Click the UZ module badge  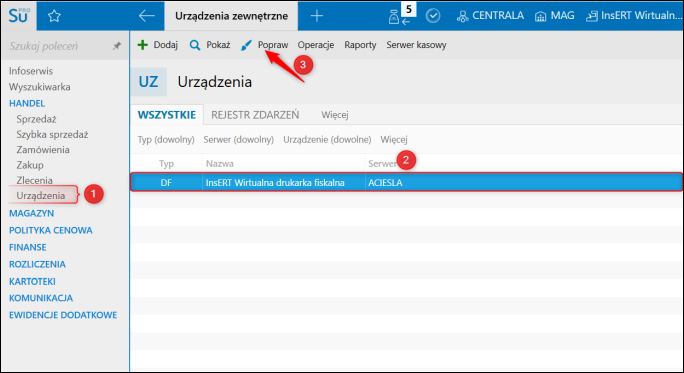click(148, 82)
